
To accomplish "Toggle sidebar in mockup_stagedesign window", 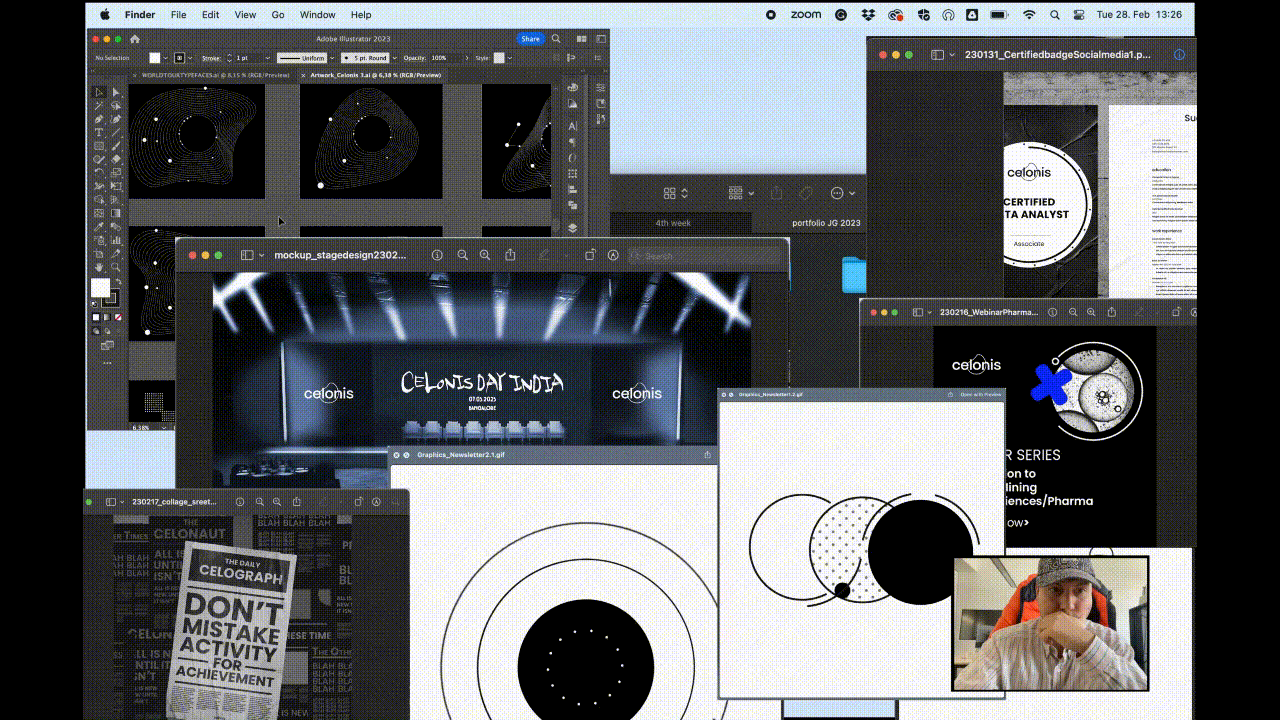I will pyautogui.click(x=247, y=255).
